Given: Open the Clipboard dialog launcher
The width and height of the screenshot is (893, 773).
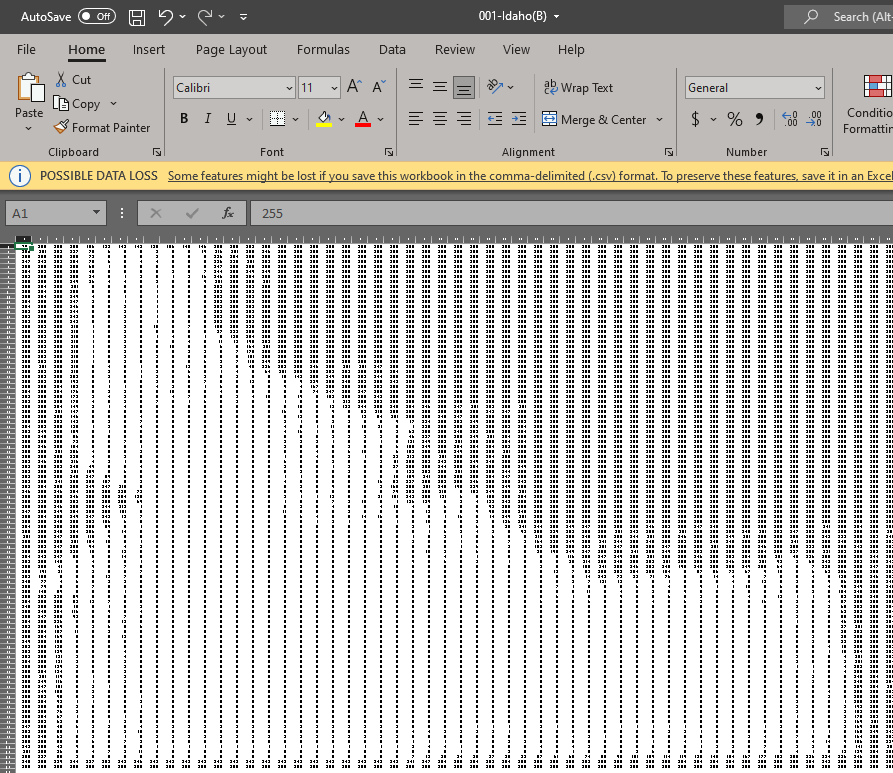Looking at the screenshot, I should point(157,152).
